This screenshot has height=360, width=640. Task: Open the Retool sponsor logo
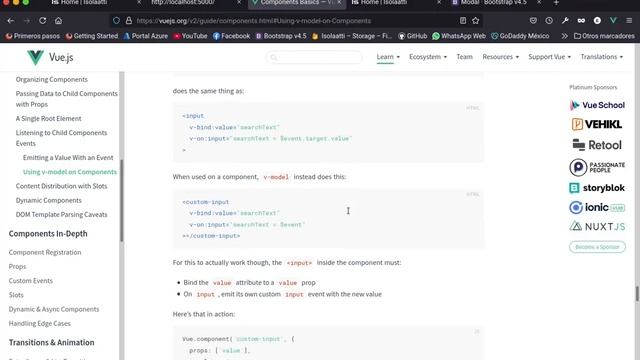click(x=597, y=145)
